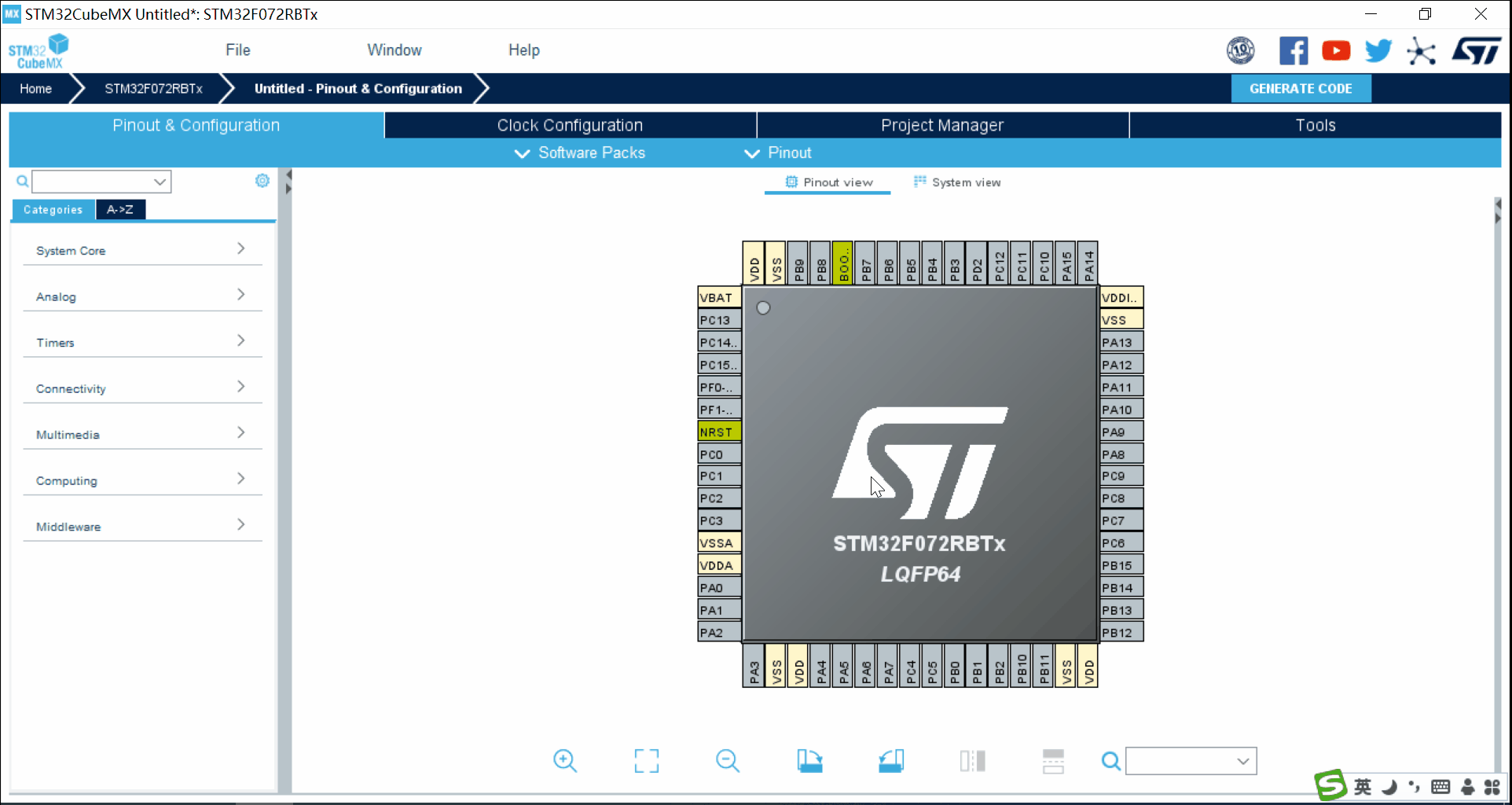The height and width of the screenshot is (805, 1512).
Task: Select the PC13 pin on chip
Action: point(719,320)
